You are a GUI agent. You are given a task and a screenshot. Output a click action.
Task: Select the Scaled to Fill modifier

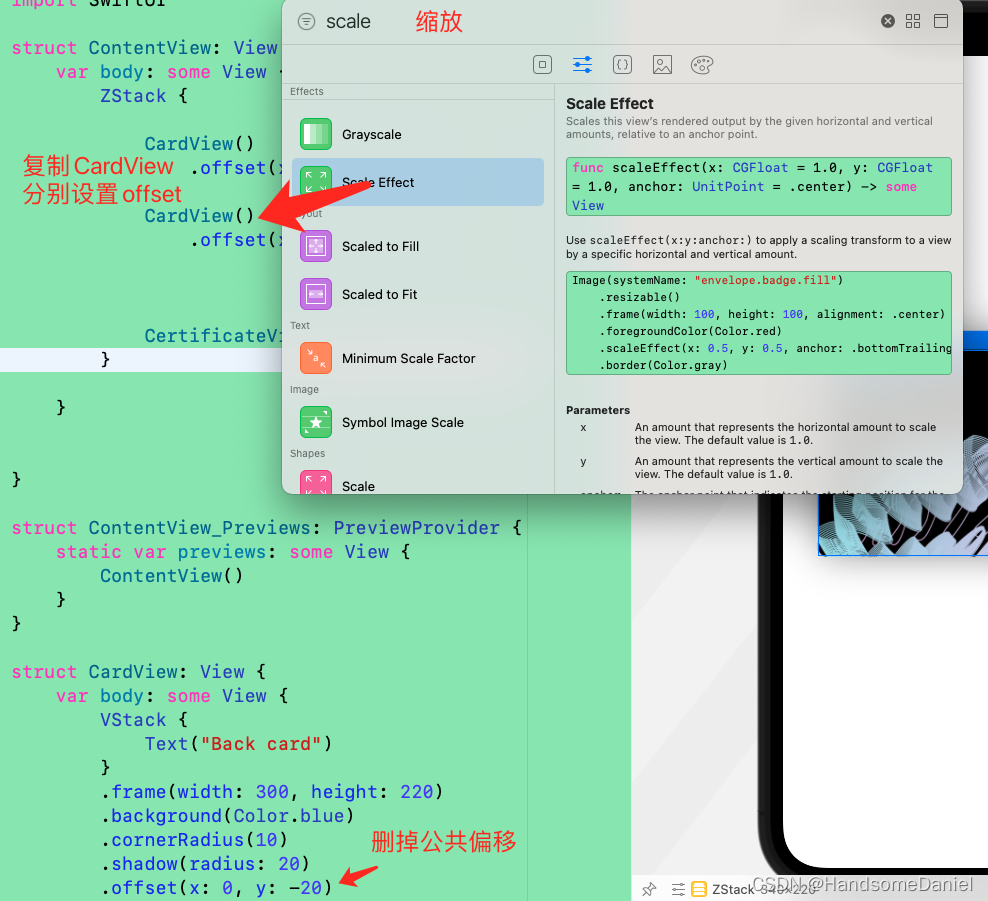(x=417, y=246)
